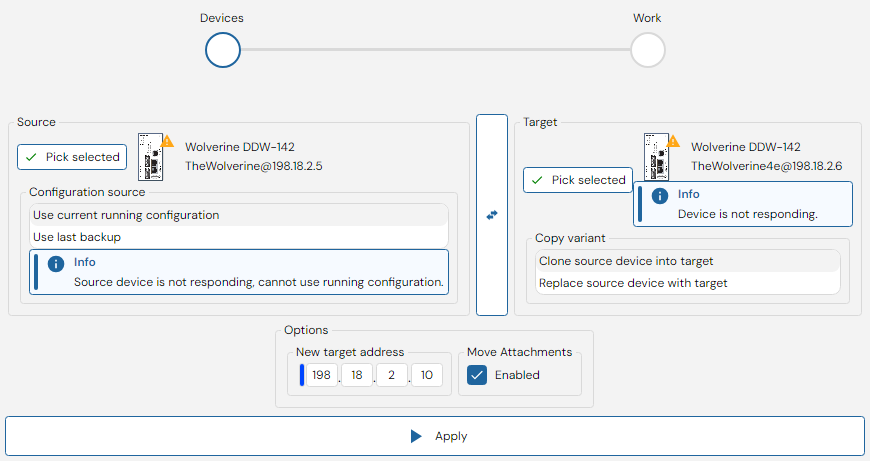Click 'Source device is not responding' message text
Image resolution: width=870 pixels, height=461 pixels.
tap(259, 282)
